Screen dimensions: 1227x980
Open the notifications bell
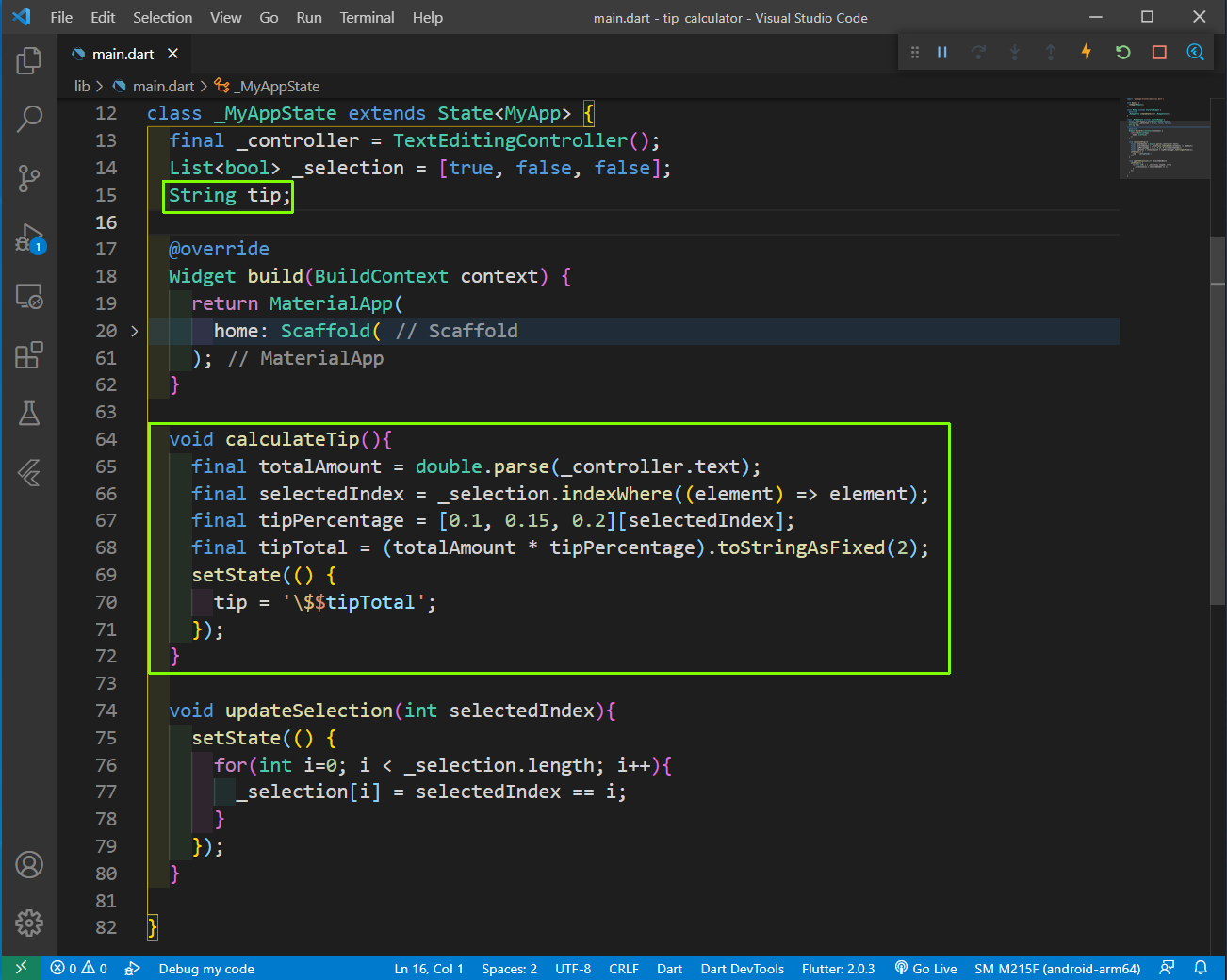point(1201,968)
